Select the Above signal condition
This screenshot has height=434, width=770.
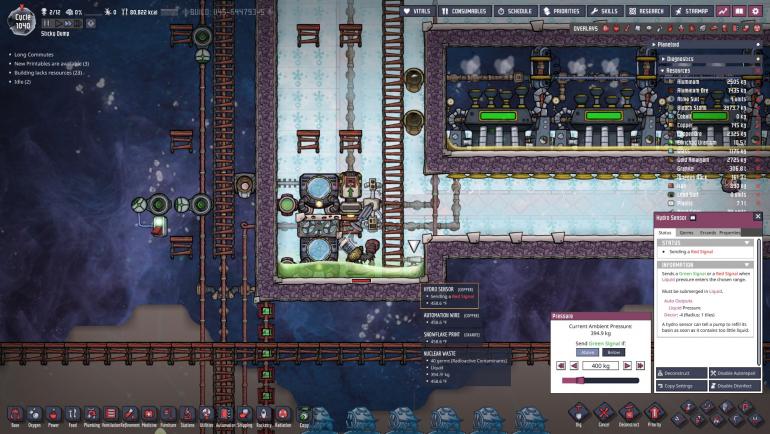pyautogui.click(x=588, y=352)
